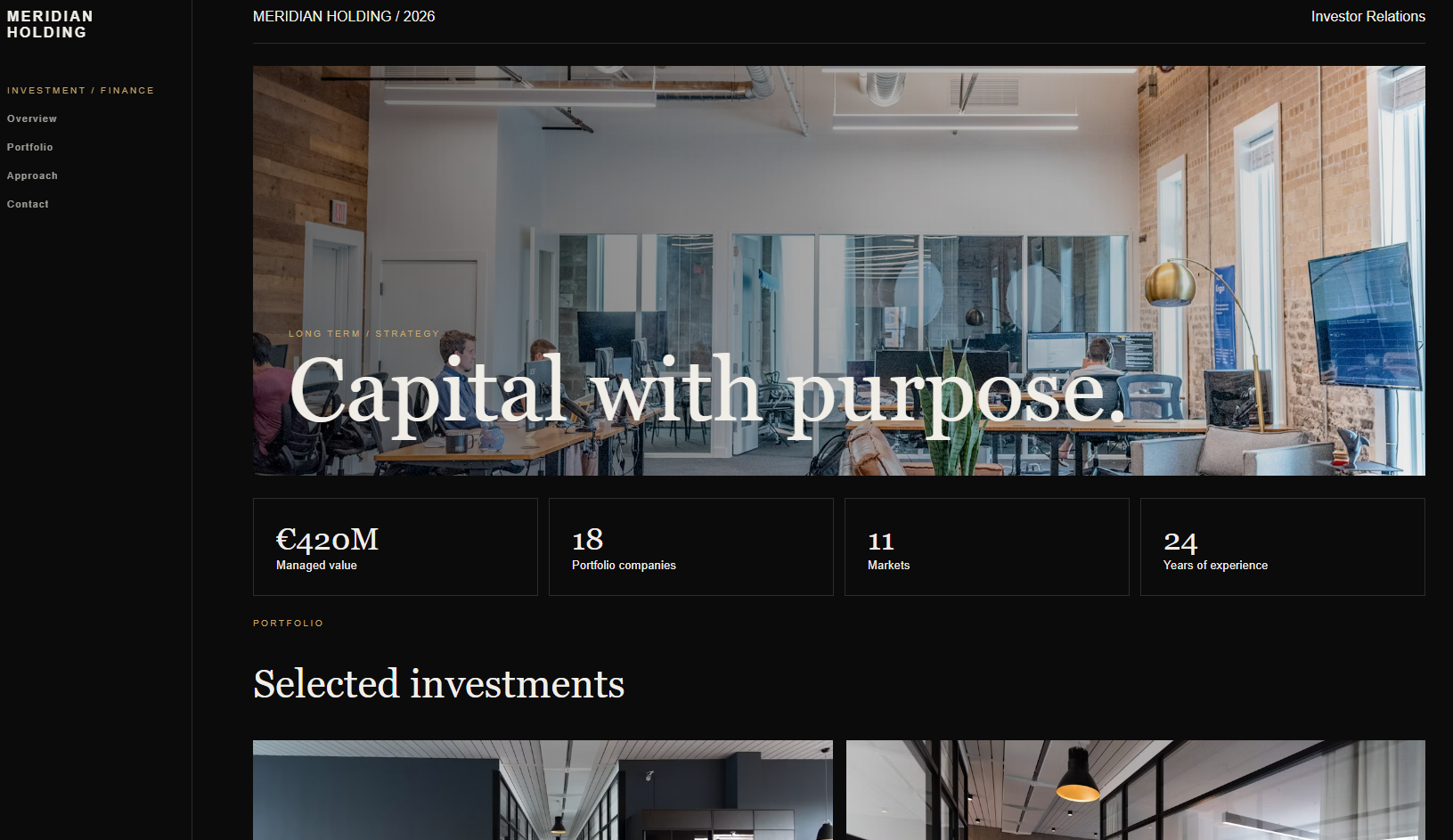Click the gold PORTFOLIO section label
The width and height of the screenshot is (1453, 840).
coord(288,623)
